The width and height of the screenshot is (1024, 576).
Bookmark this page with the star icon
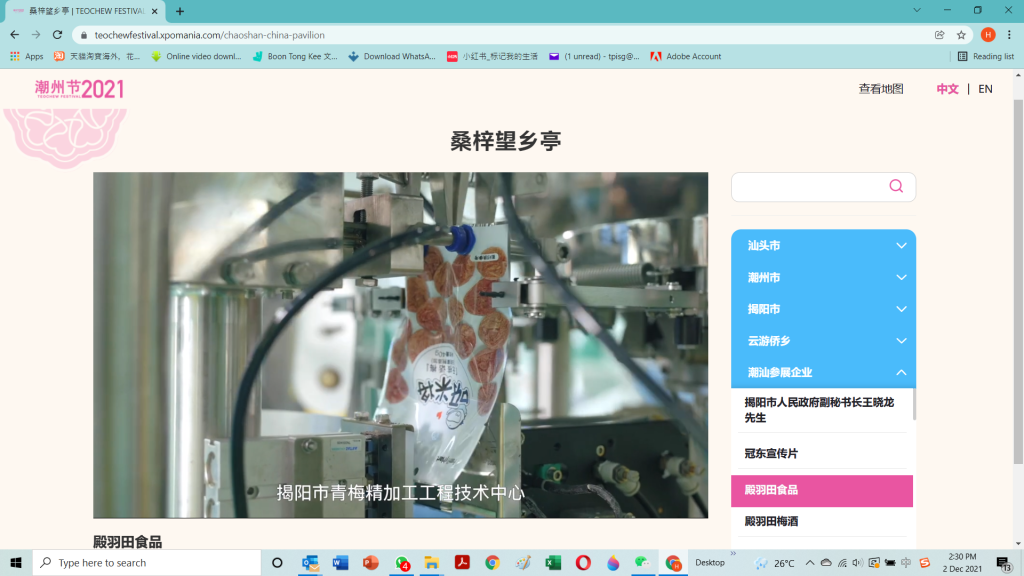click(x=961, y=35)
